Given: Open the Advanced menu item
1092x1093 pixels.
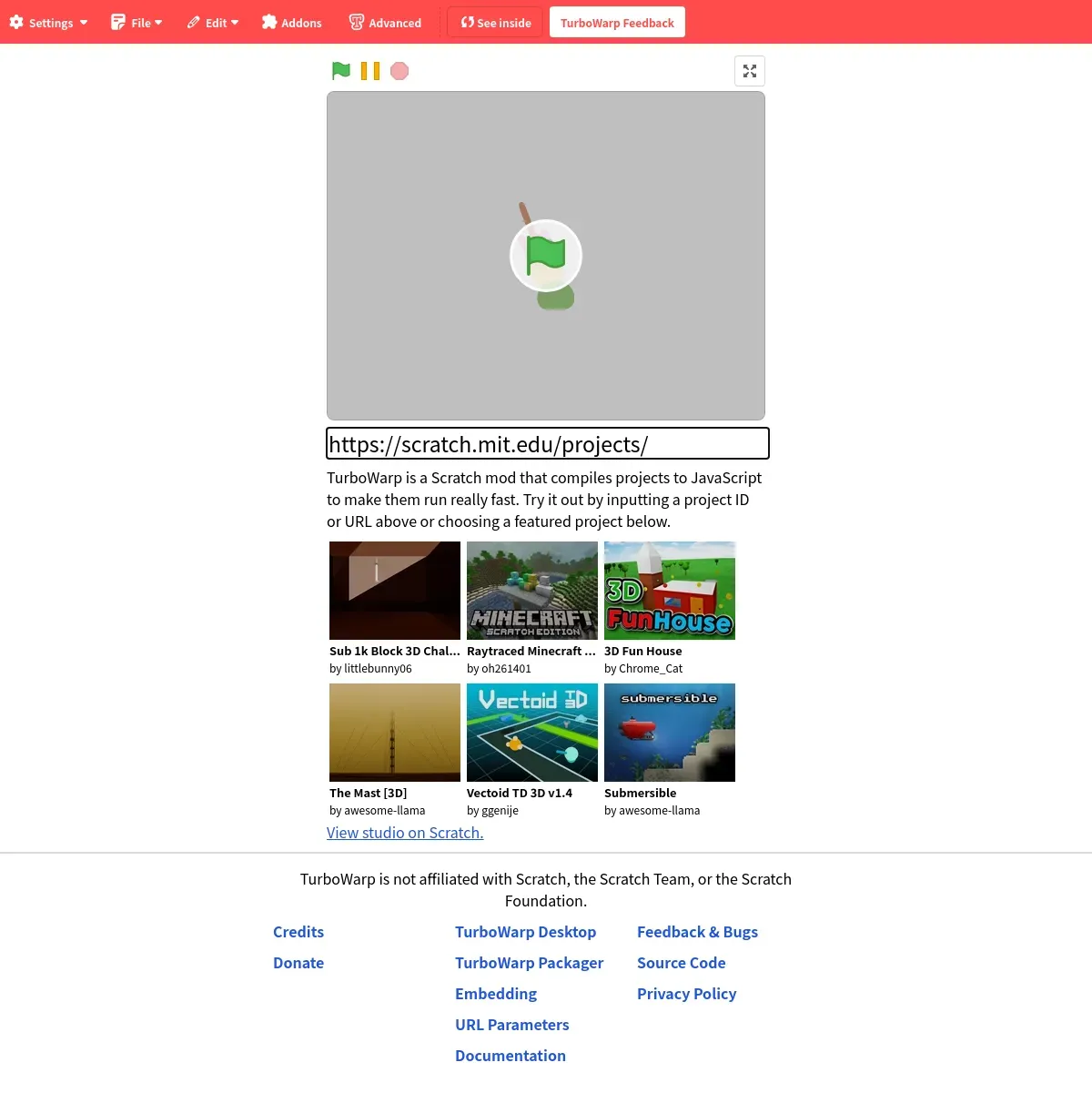Looking at the screenshot, I should click(386, 22).
